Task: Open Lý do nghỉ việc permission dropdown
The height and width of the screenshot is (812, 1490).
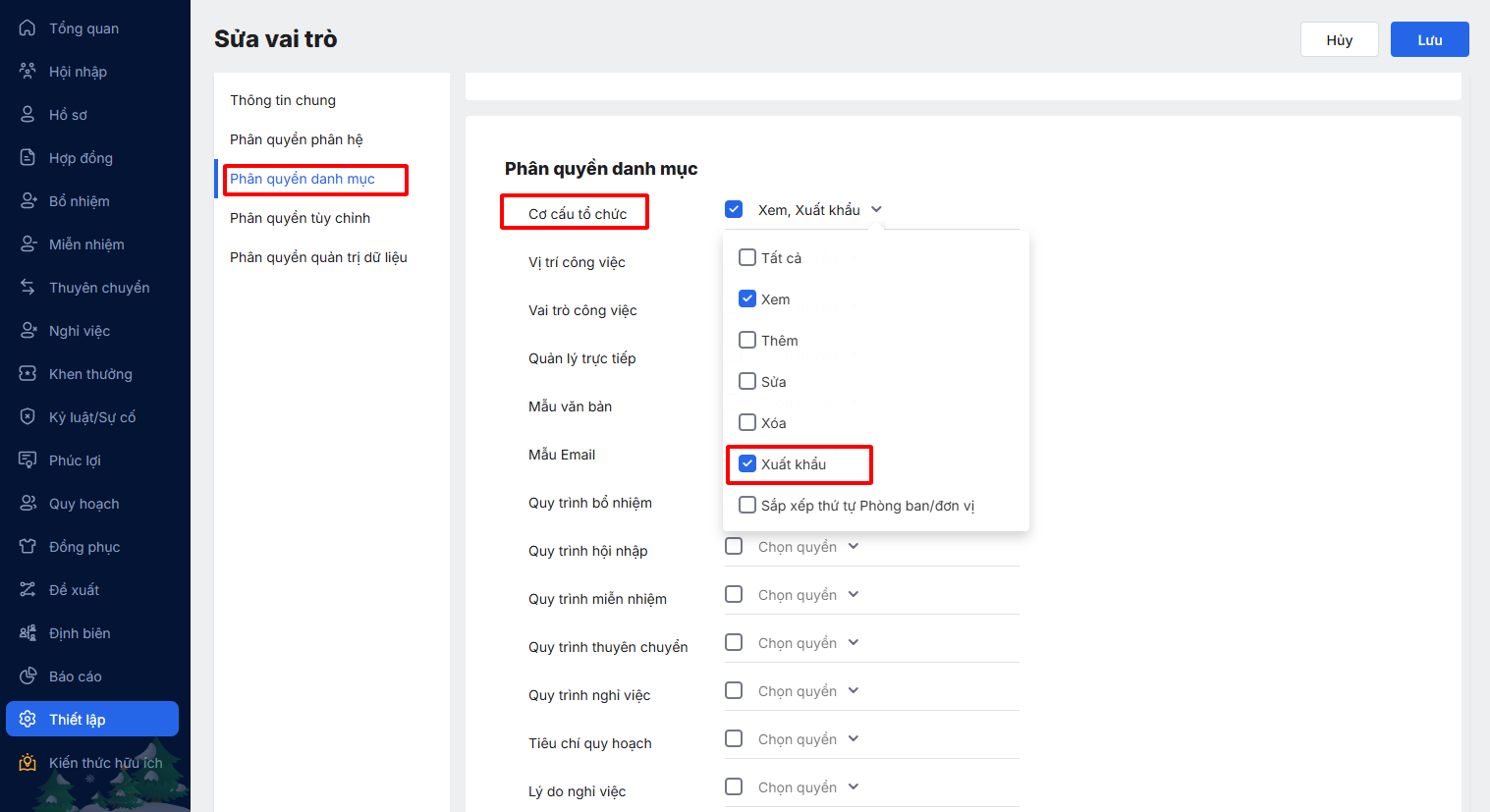Action: (853, 787)
